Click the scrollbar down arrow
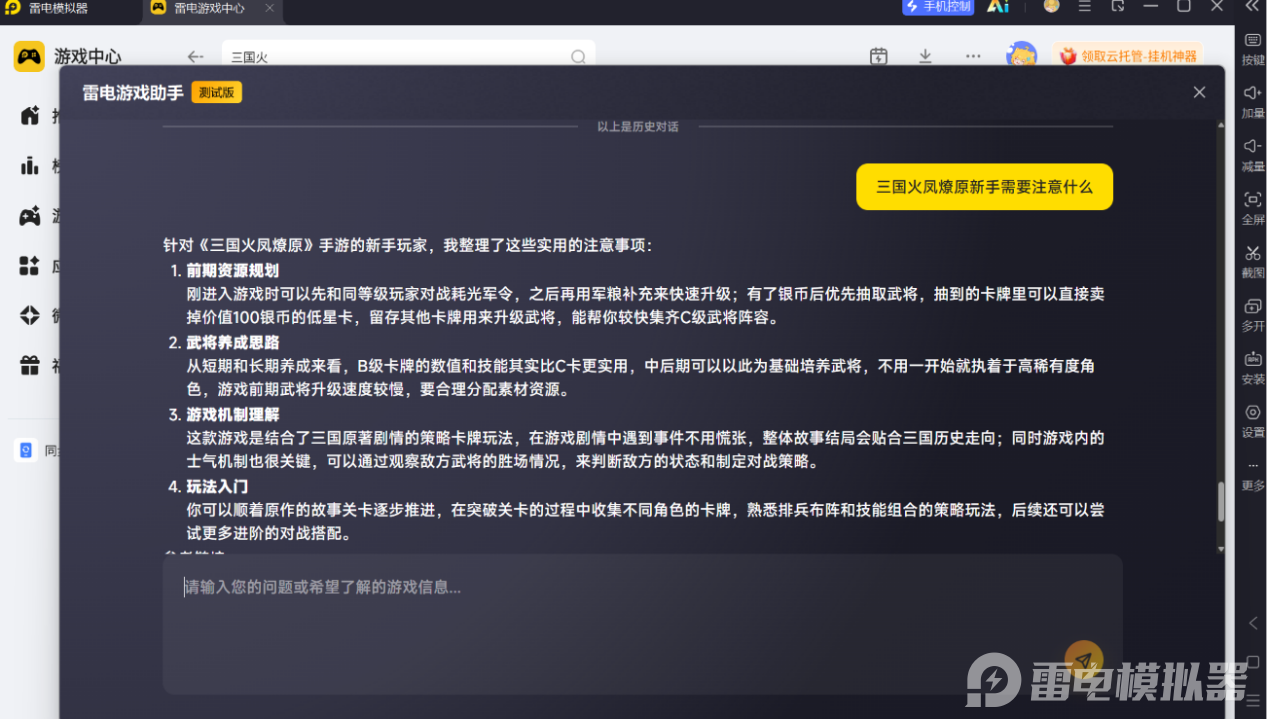1267x719 pixels. point(1220,548)
